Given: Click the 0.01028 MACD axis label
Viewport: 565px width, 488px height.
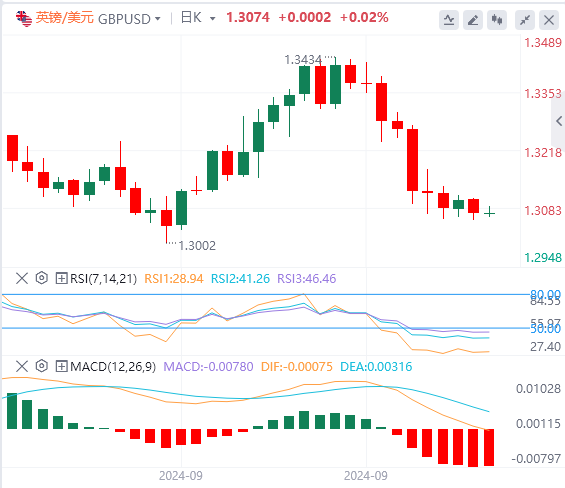Looking at the screenshot, I should 538,389.
